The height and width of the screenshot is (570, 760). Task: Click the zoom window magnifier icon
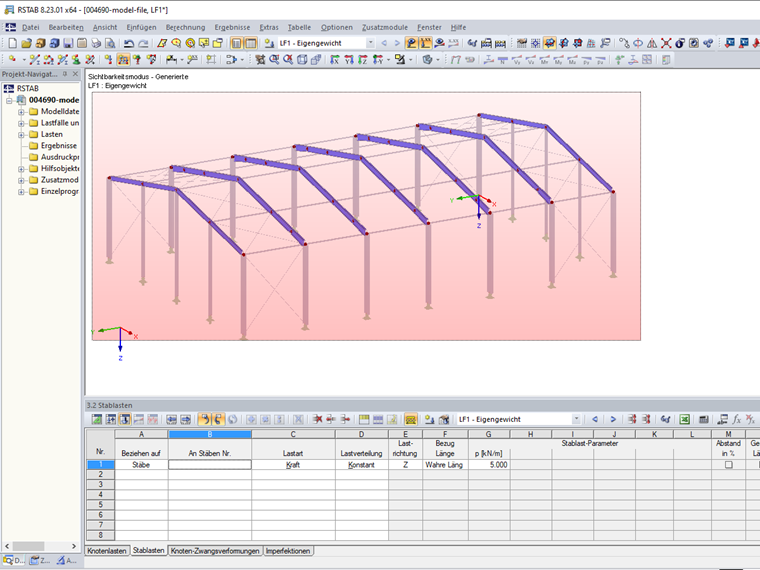[x=274, y=60]
